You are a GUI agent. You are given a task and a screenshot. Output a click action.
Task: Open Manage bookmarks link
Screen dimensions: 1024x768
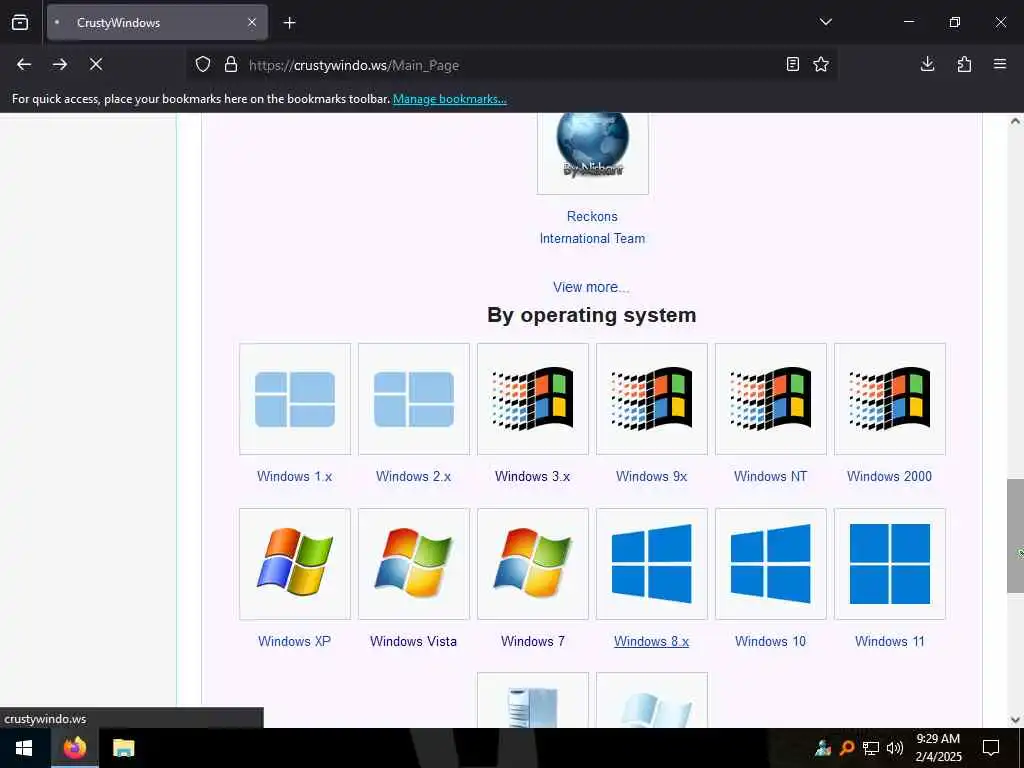(449, 99)
